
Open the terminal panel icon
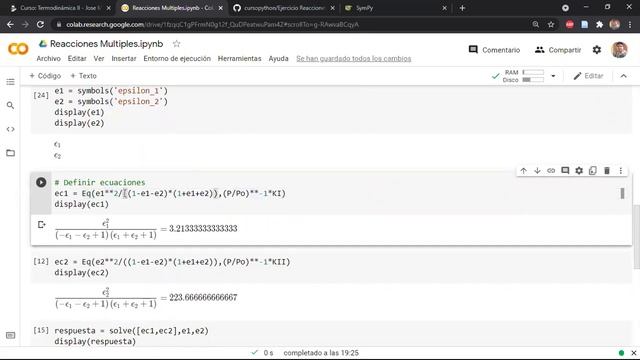click(x=11, y=335)
